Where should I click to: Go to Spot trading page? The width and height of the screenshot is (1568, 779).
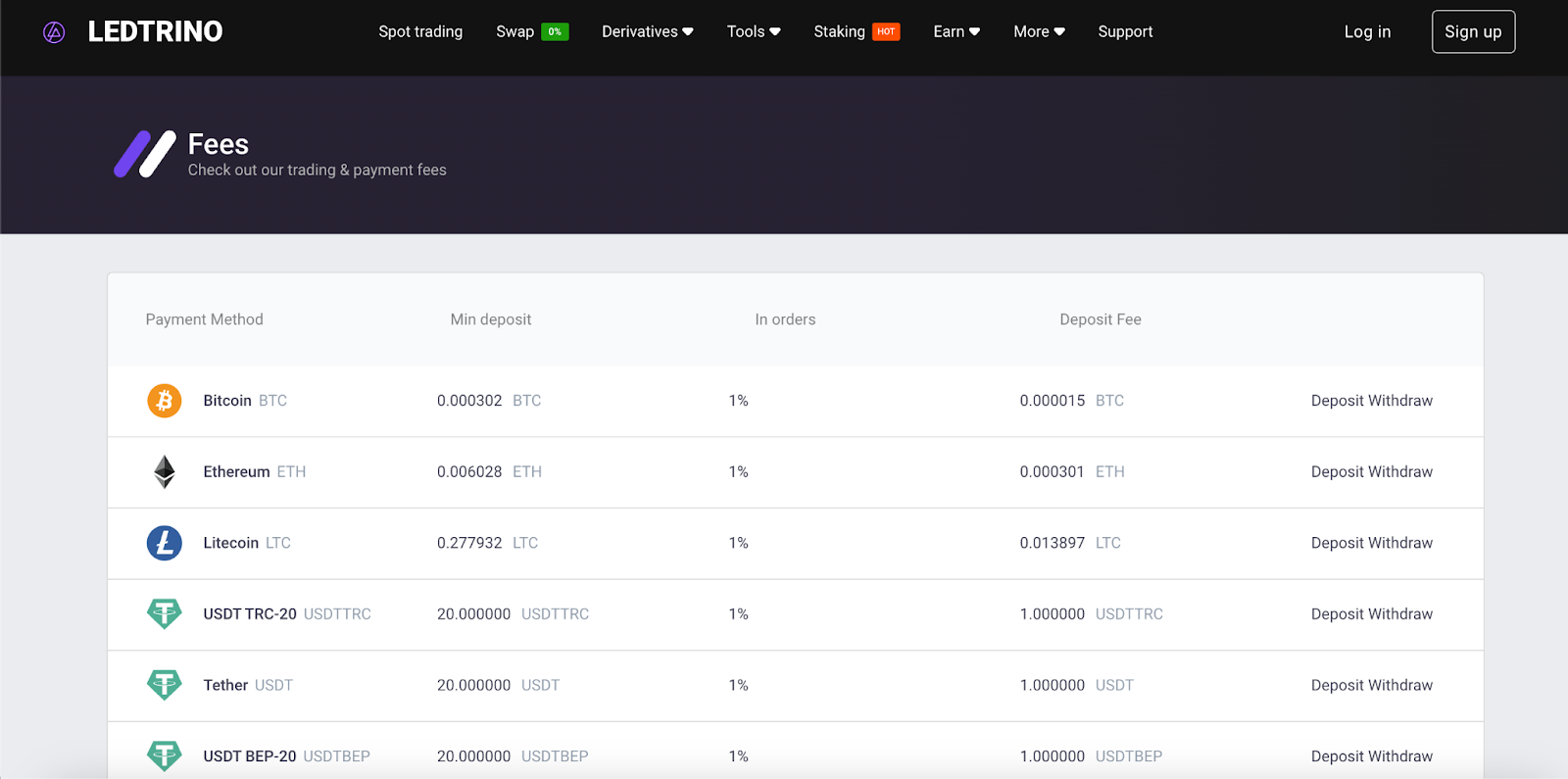420,31
